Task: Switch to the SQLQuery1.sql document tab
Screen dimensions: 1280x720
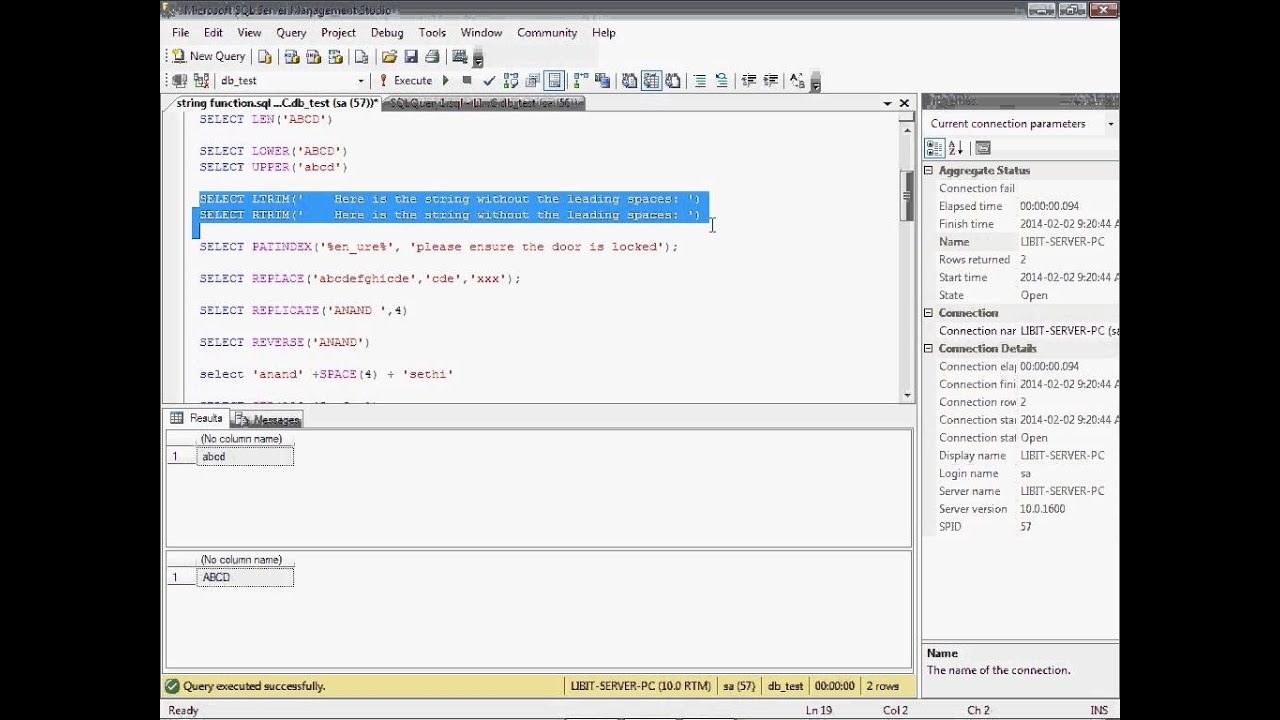Action: point(485,103)
